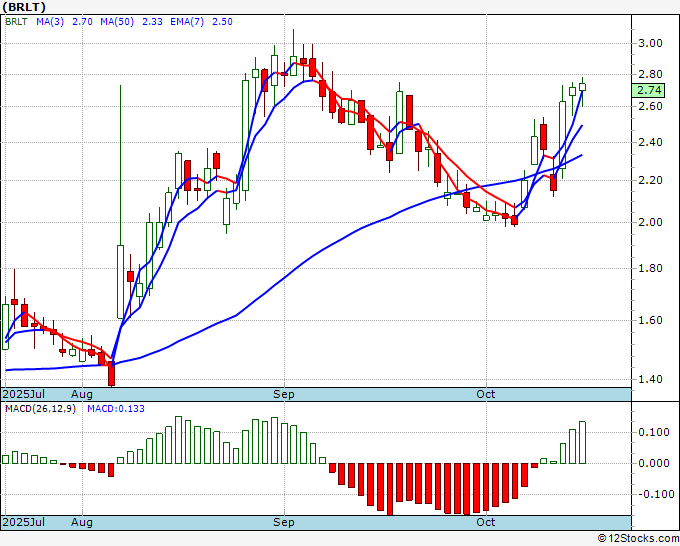
Task: Click the current price tag 2.74
Action: click(649, 90)
